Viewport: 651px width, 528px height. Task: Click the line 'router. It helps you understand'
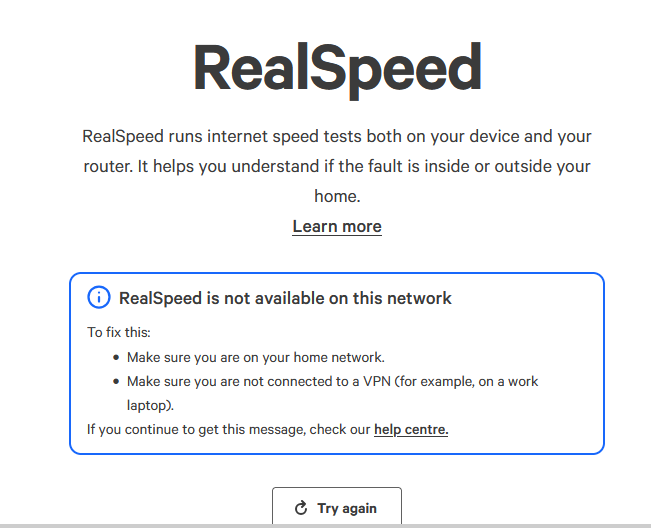point(337,166)
